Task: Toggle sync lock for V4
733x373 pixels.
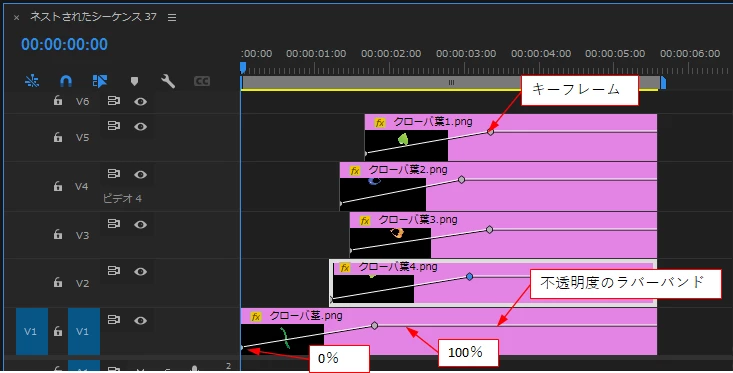Action: tap(114, 174)
